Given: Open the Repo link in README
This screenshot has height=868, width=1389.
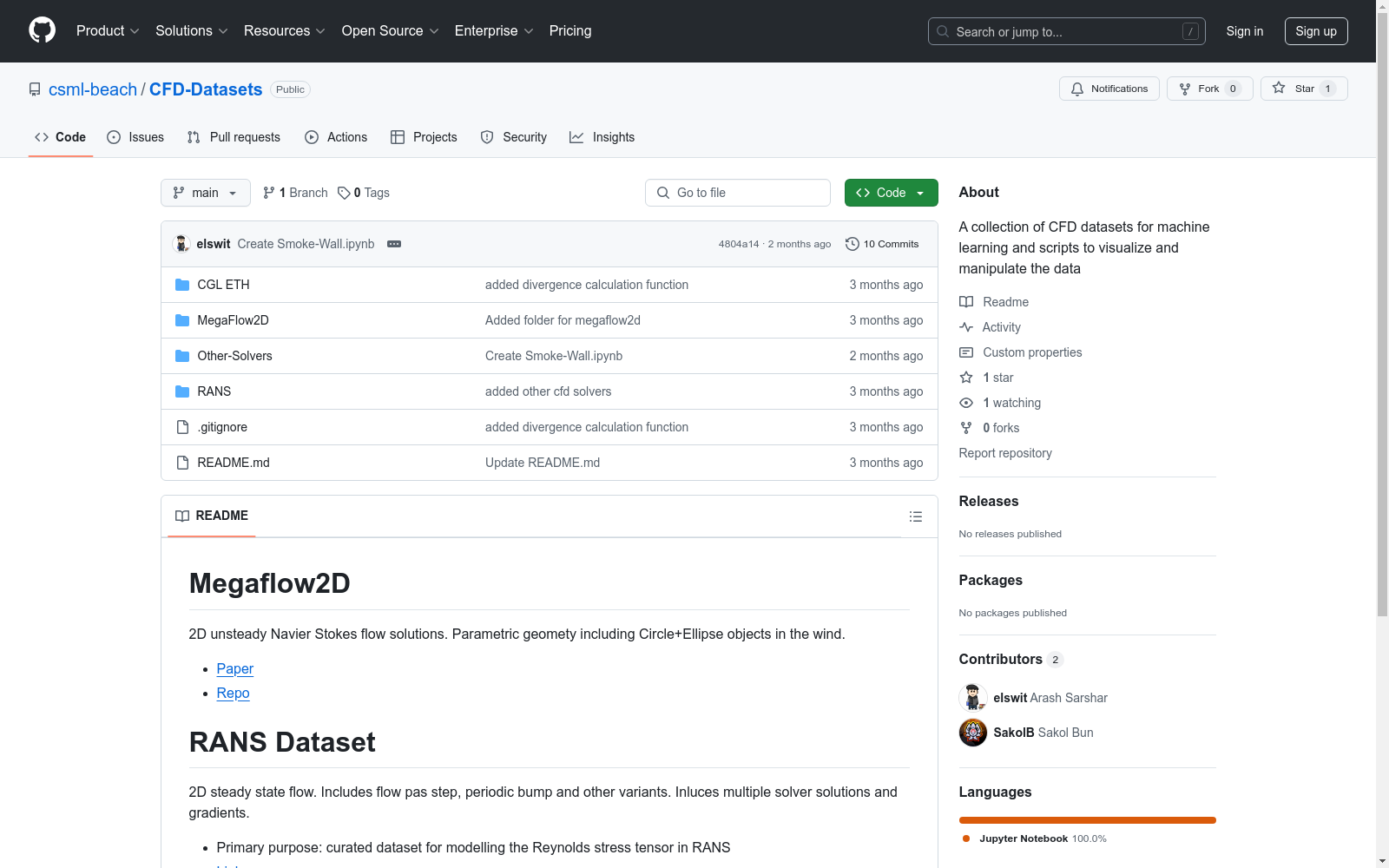Looking at the screenshot, I should pyautogui.click(x=233, y=693).
